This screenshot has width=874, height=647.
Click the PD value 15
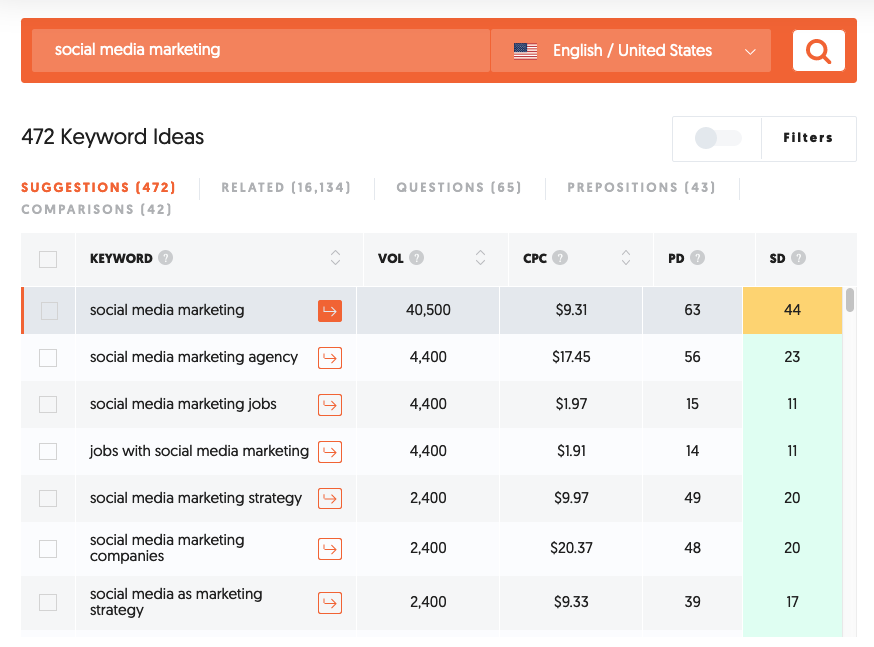(x=692, y=403)
